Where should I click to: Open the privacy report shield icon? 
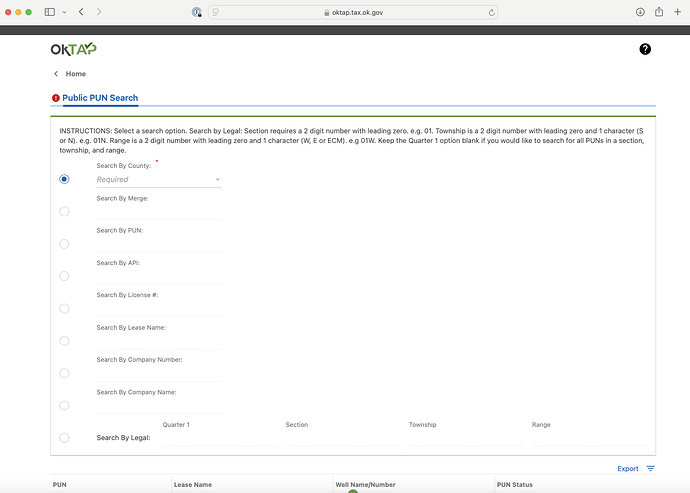tap(197, 12)
